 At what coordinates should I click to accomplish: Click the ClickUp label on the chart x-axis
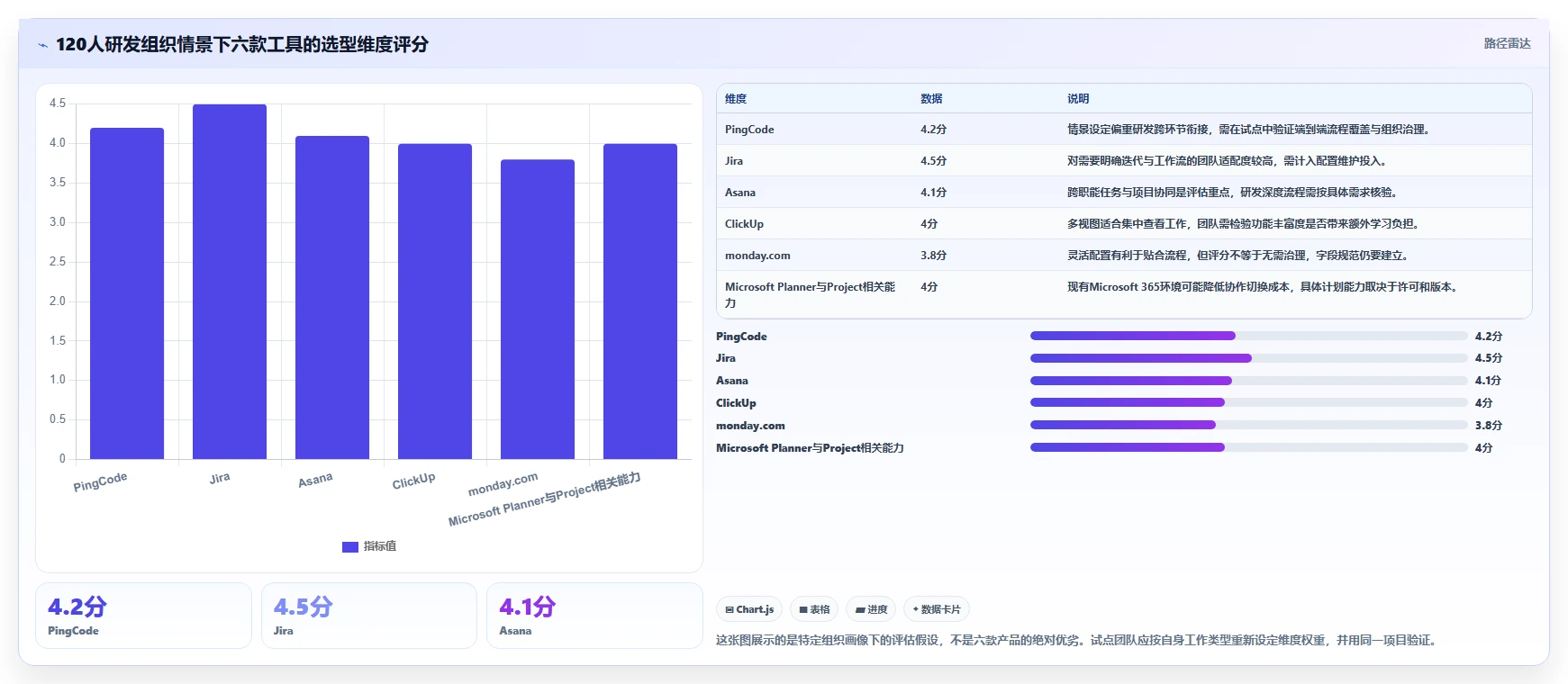[x=413, y=481]
